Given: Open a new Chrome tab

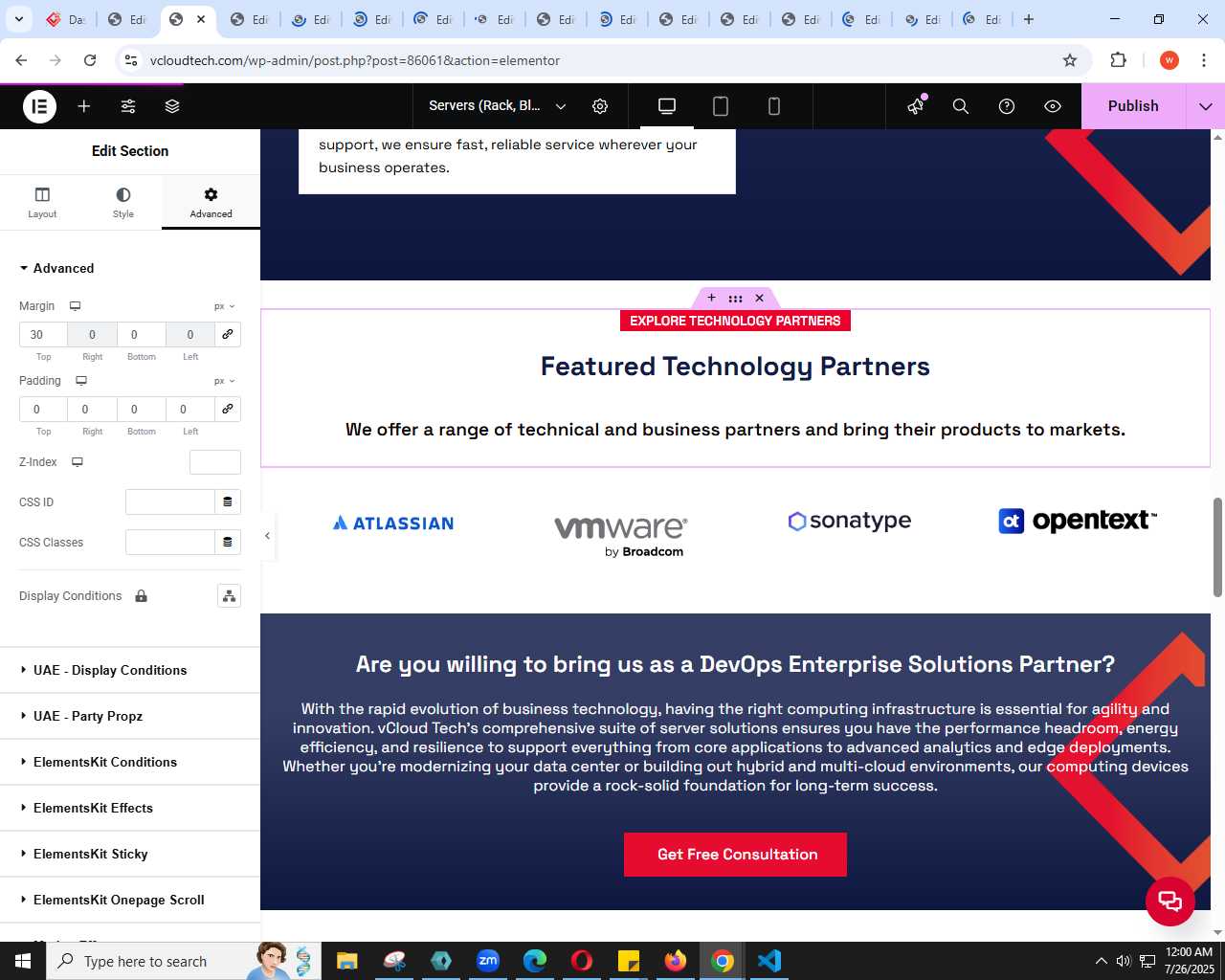Looking at the screenshot, I should pos(1029,19).
